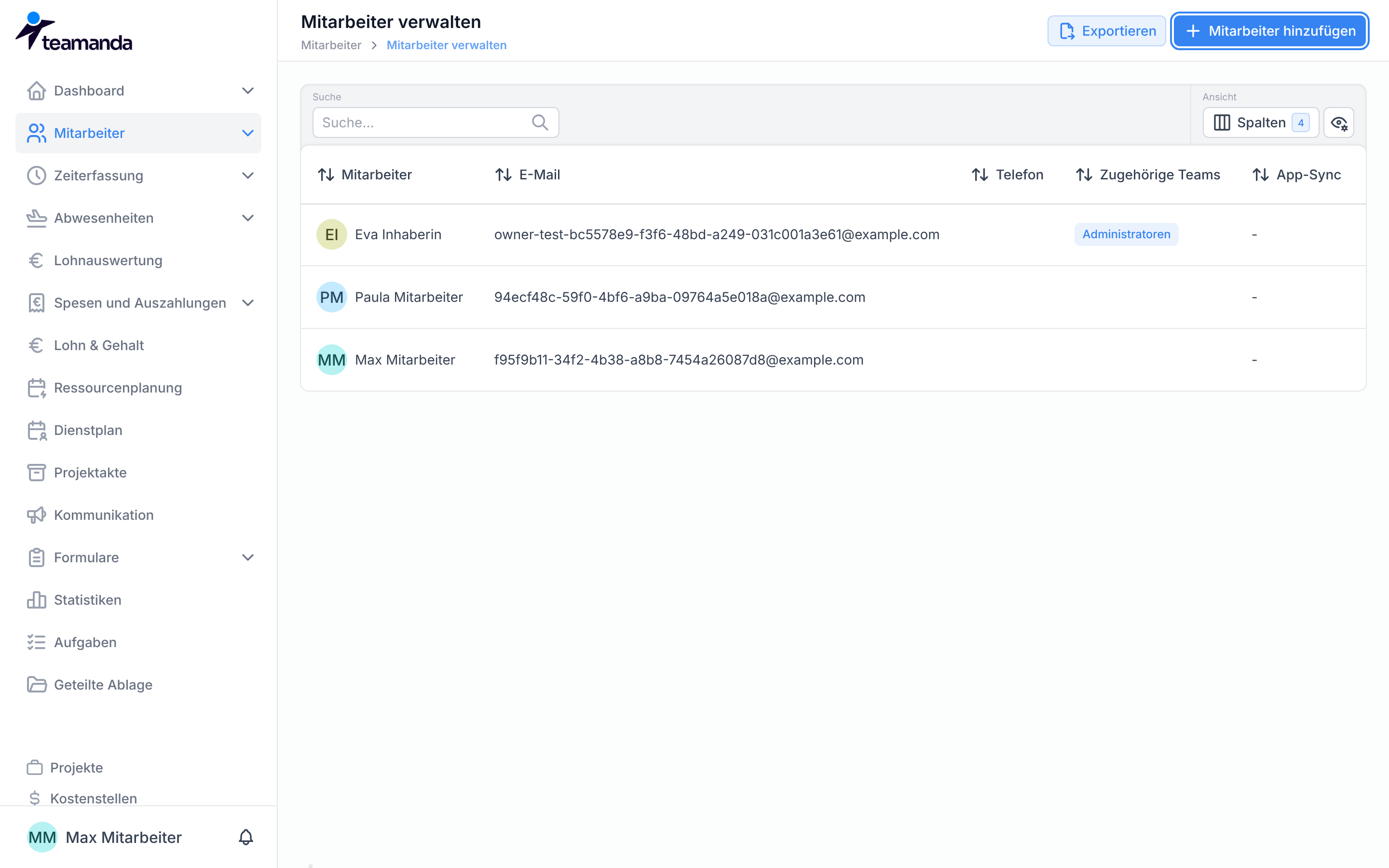Screen dimensions: 1389x868
Task: Click the Exportieren button
Action: click(x=1106, y=31)
